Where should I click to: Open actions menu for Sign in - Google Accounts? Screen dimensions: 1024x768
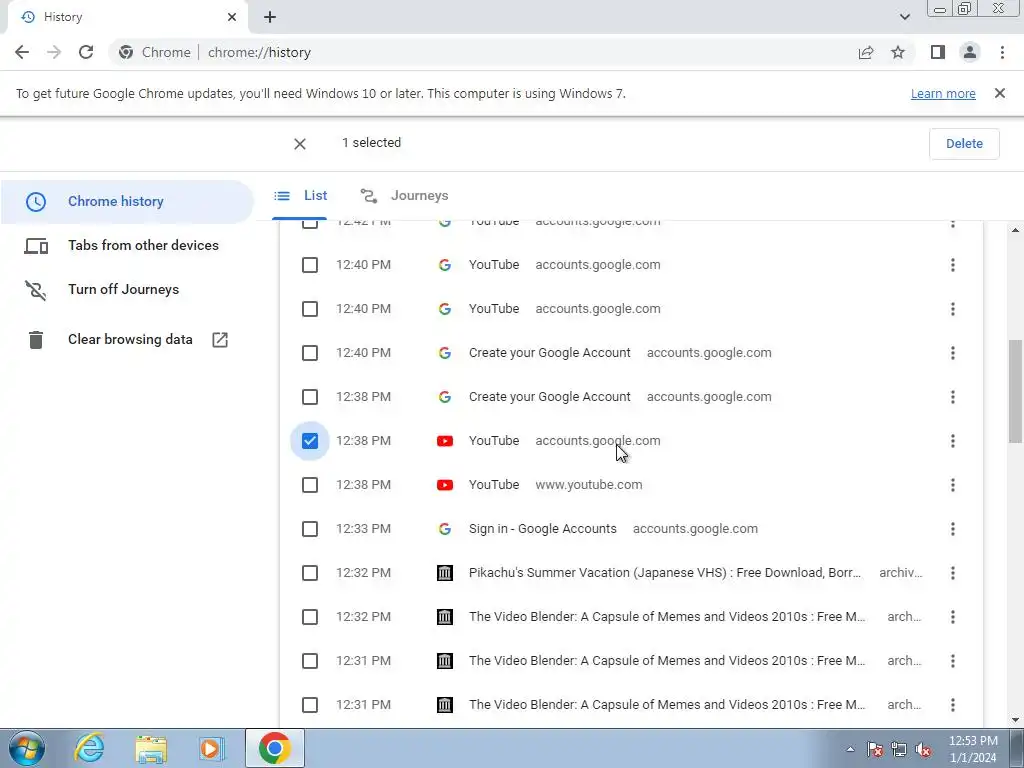pyautogui.click(x=953, y=529)
